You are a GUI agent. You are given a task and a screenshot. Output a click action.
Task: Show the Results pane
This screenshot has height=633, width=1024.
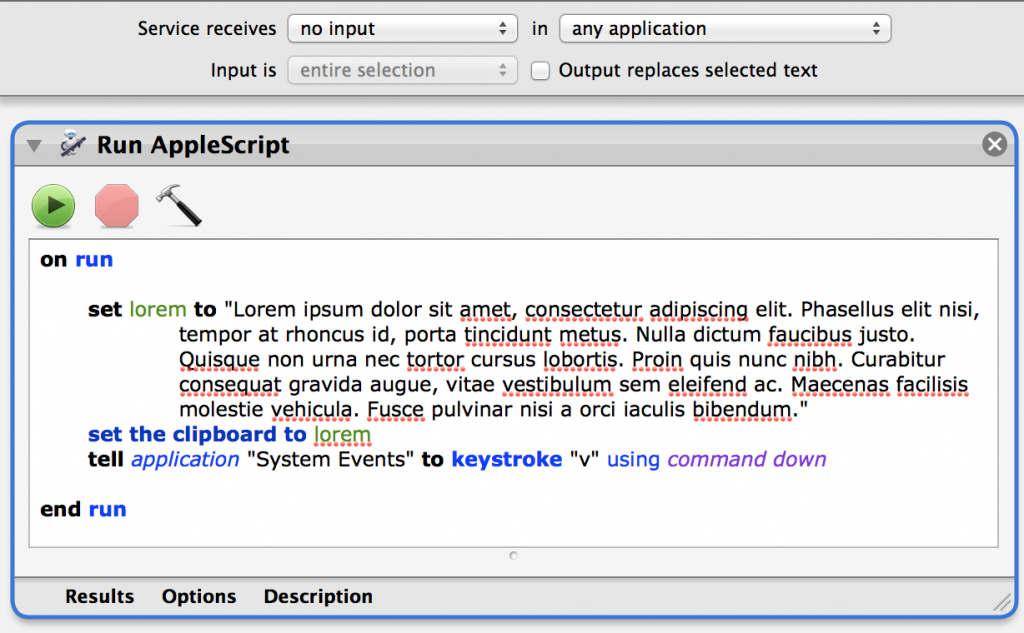[x=99, y=596]
